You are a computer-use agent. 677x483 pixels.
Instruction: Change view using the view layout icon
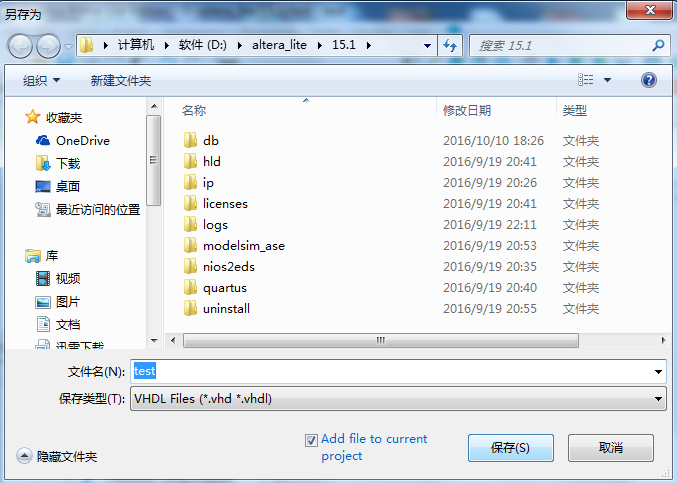pyautogui.click(x=585, y=79)
